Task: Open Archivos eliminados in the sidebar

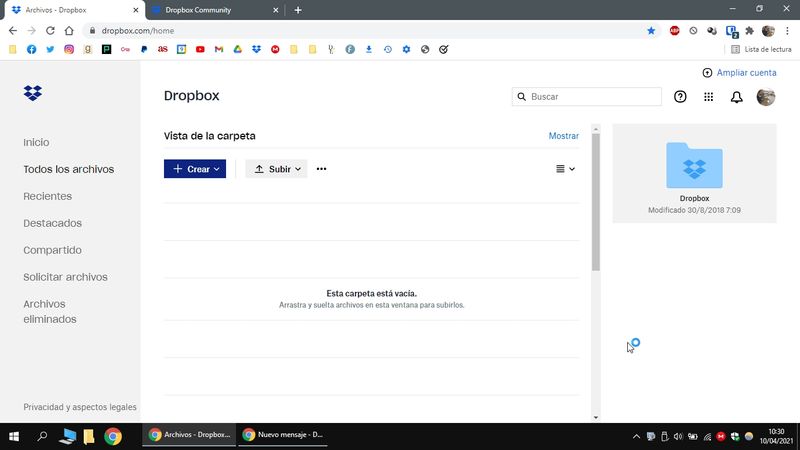Action: (49, 311)
